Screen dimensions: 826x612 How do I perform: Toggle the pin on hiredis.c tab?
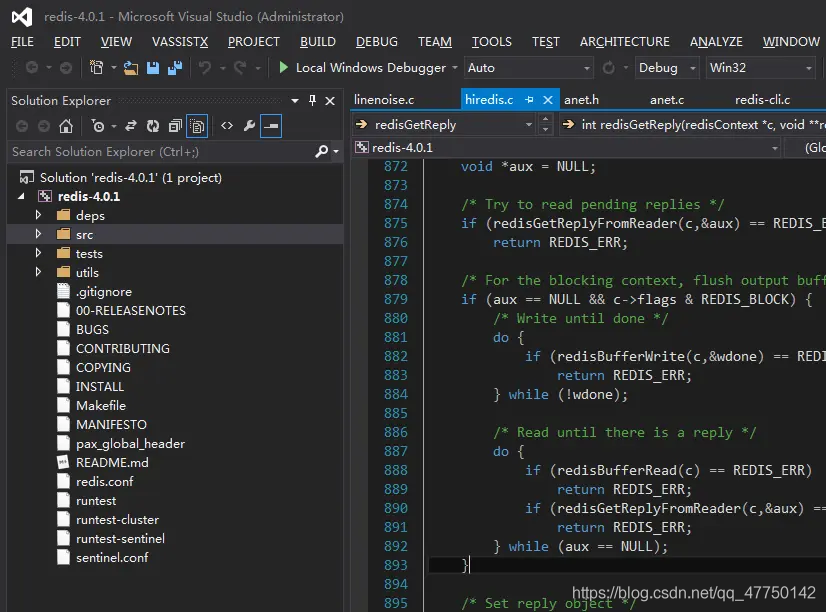(x=530, y=100)
